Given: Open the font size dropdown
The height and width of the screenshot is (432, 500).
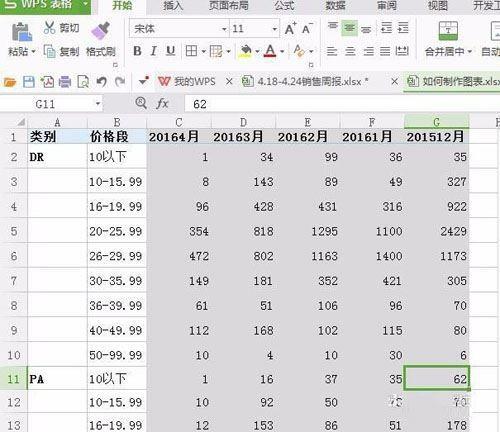Looking at the screenshot, I should 275,29.
